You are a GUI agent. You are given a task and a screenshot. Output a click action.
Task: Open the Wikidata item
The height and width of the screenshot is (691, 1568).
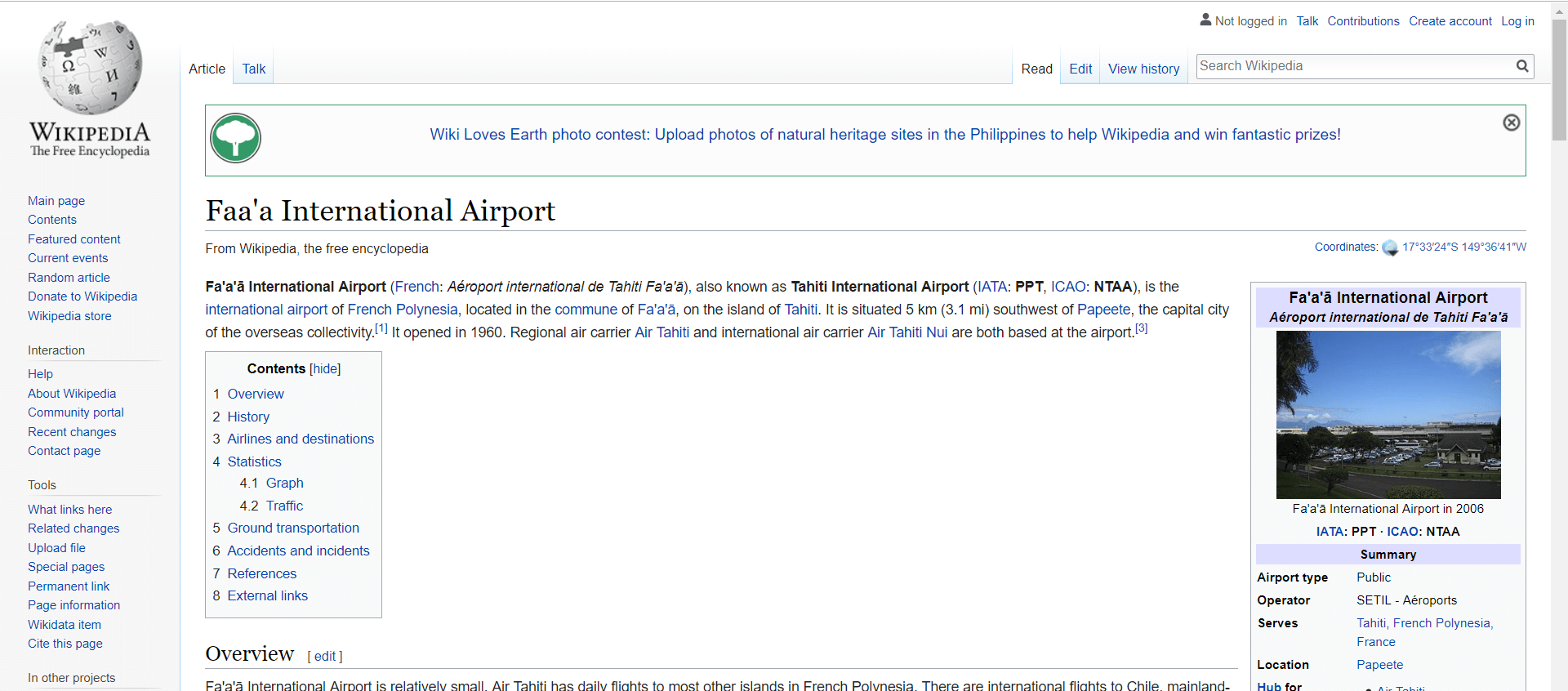click(65, 625)
